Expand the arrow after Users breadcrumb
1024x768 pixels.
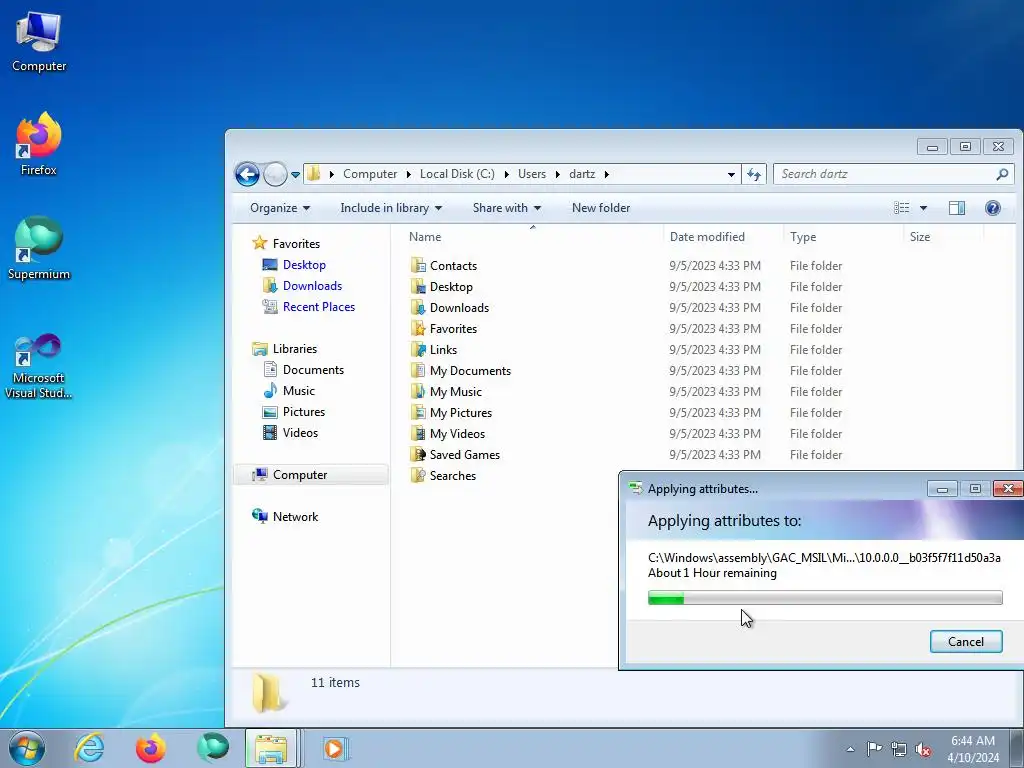click(558, 174)
